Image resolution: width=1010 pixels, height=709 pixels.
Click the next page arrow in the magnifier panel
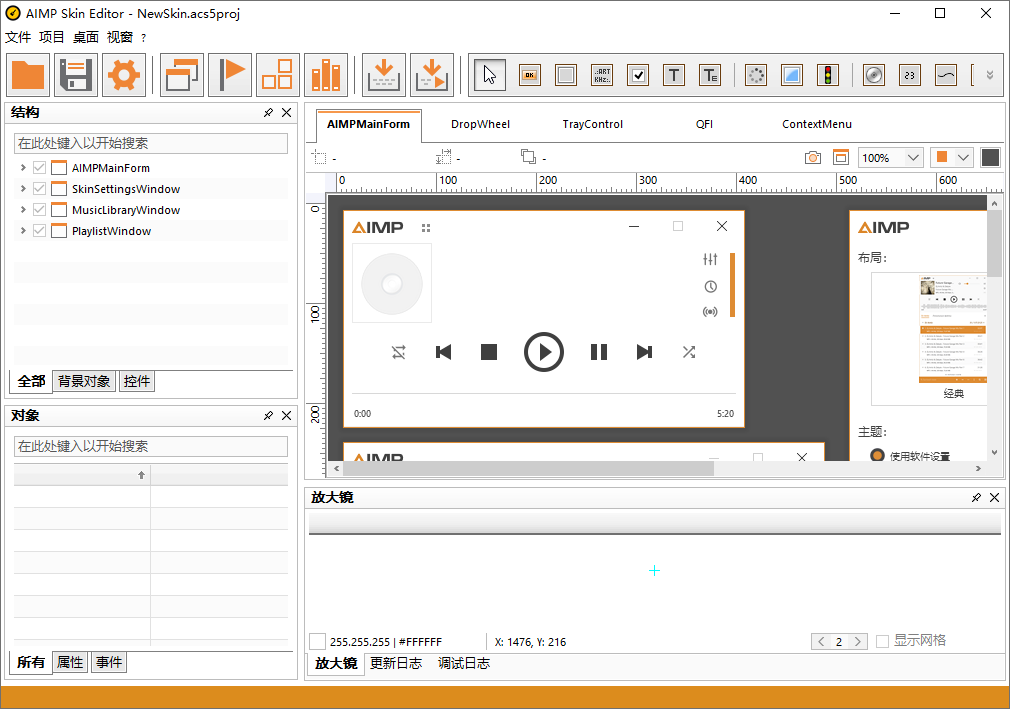point(858,641)
